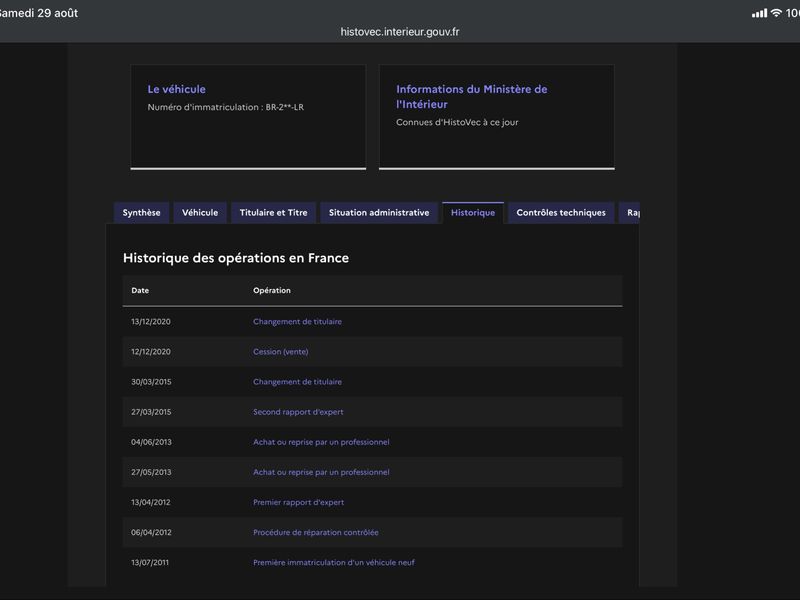Click the Wi-Fi status icon
800x600 pixels.
[x=776, y=13]
